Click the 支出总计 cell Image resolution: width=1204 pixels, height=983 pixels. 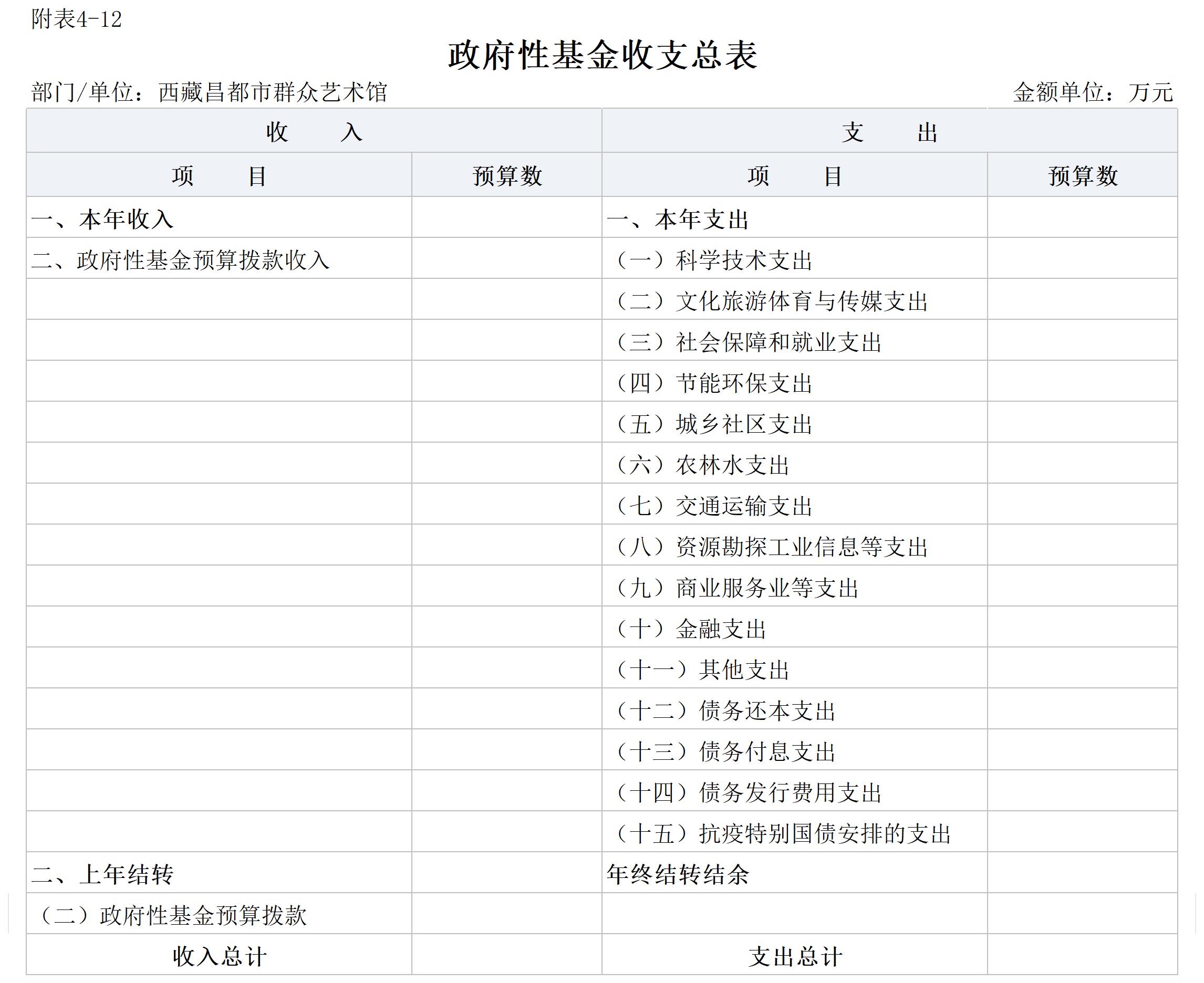tap(795, 956)
